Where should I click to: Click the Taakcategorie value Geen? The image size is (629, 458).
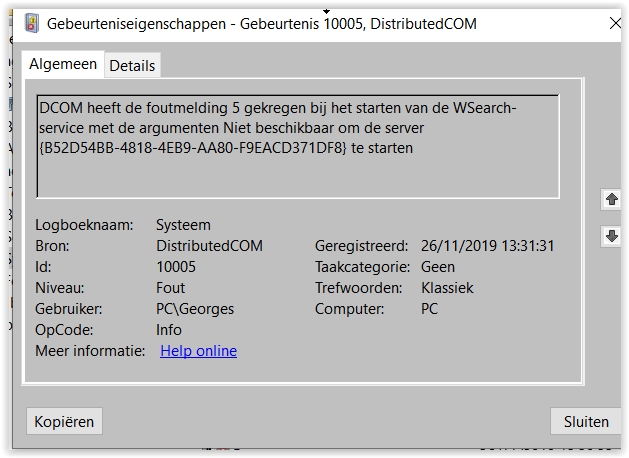click(x=438, y=267)
